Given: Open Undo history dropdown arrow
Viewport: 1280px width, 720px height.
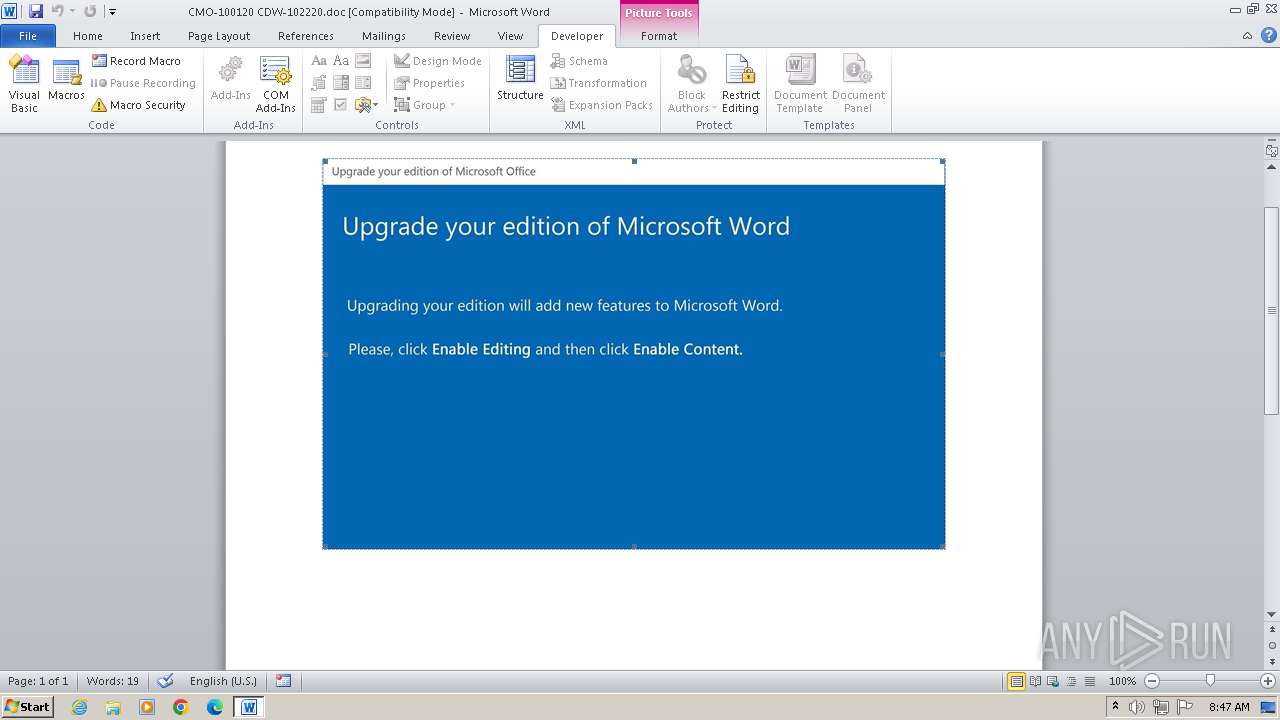Looking at the screenshot, I should pos(72,11).
